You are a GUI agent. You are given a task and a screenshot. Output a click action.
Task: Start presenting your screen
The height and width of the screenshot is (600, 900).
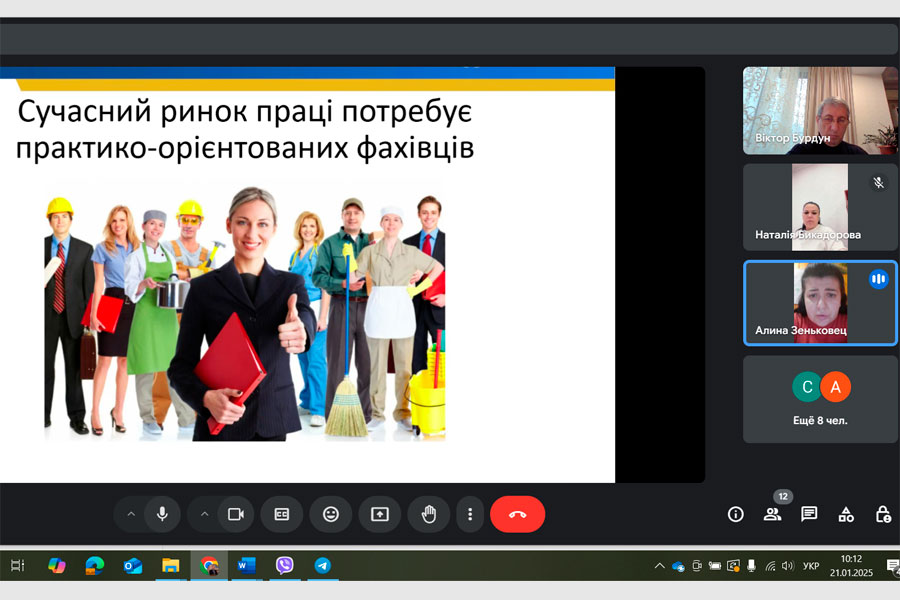[379, 514]
